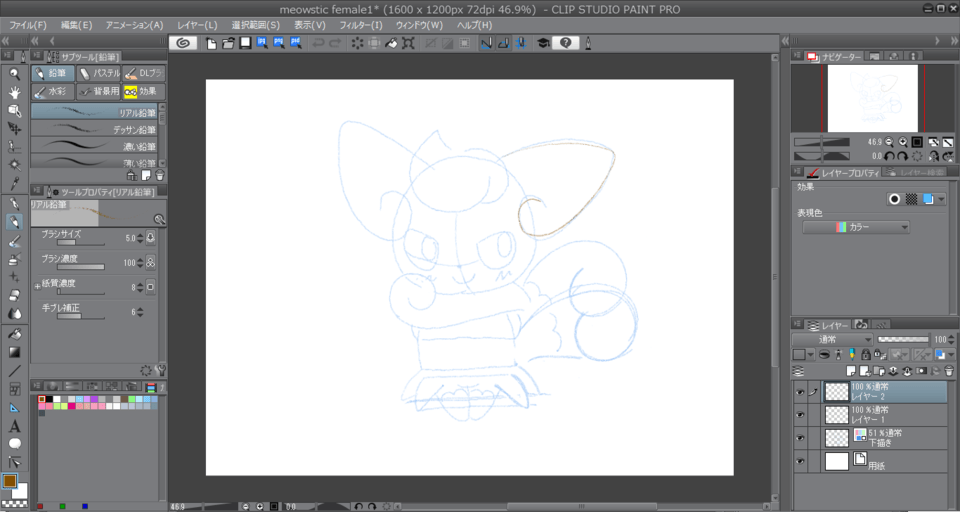The image size is (960, 512).
Task: Delete the selected layer
Action: pos(949,371)
